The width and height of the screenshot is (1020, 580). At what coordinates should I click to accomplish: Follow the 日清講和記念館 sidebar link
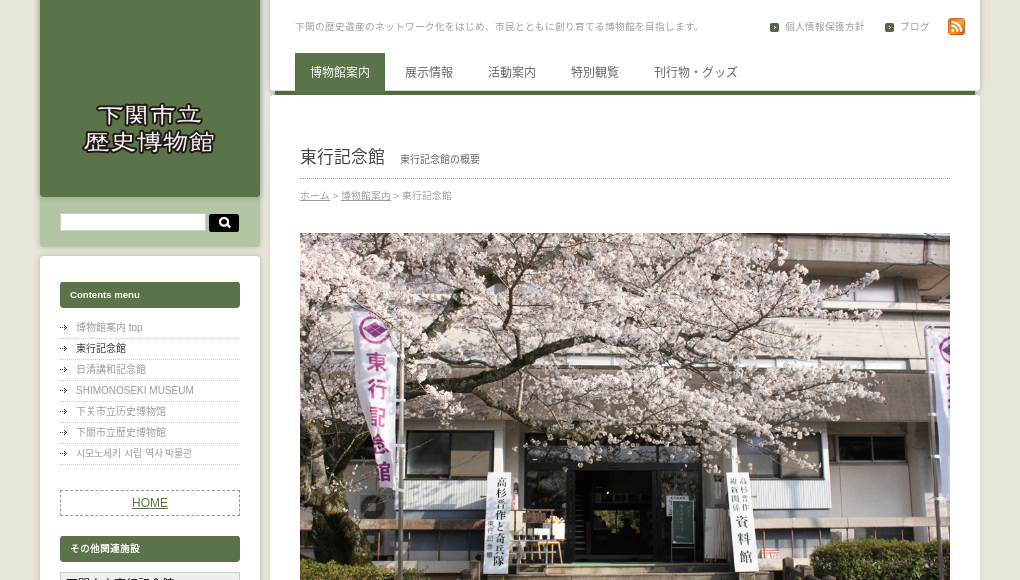click(111, 369)
